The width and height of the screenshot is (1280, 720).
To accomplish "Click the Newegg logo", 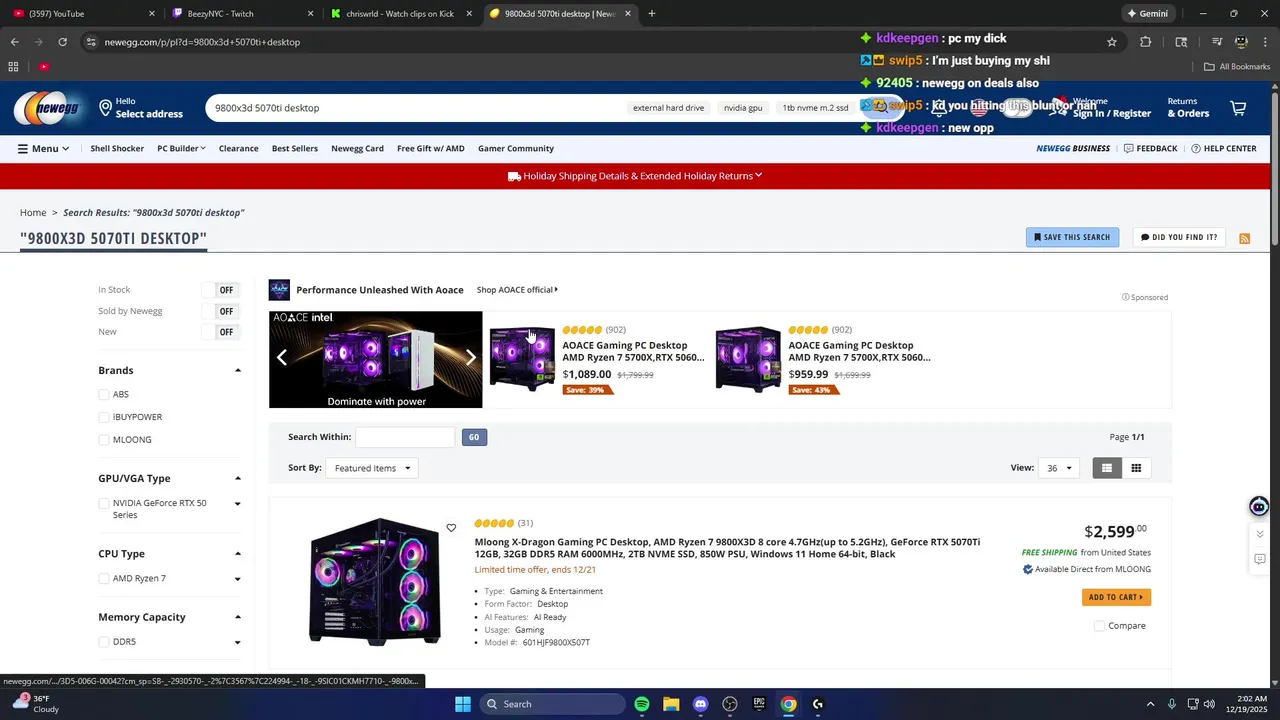I will 48,108.
